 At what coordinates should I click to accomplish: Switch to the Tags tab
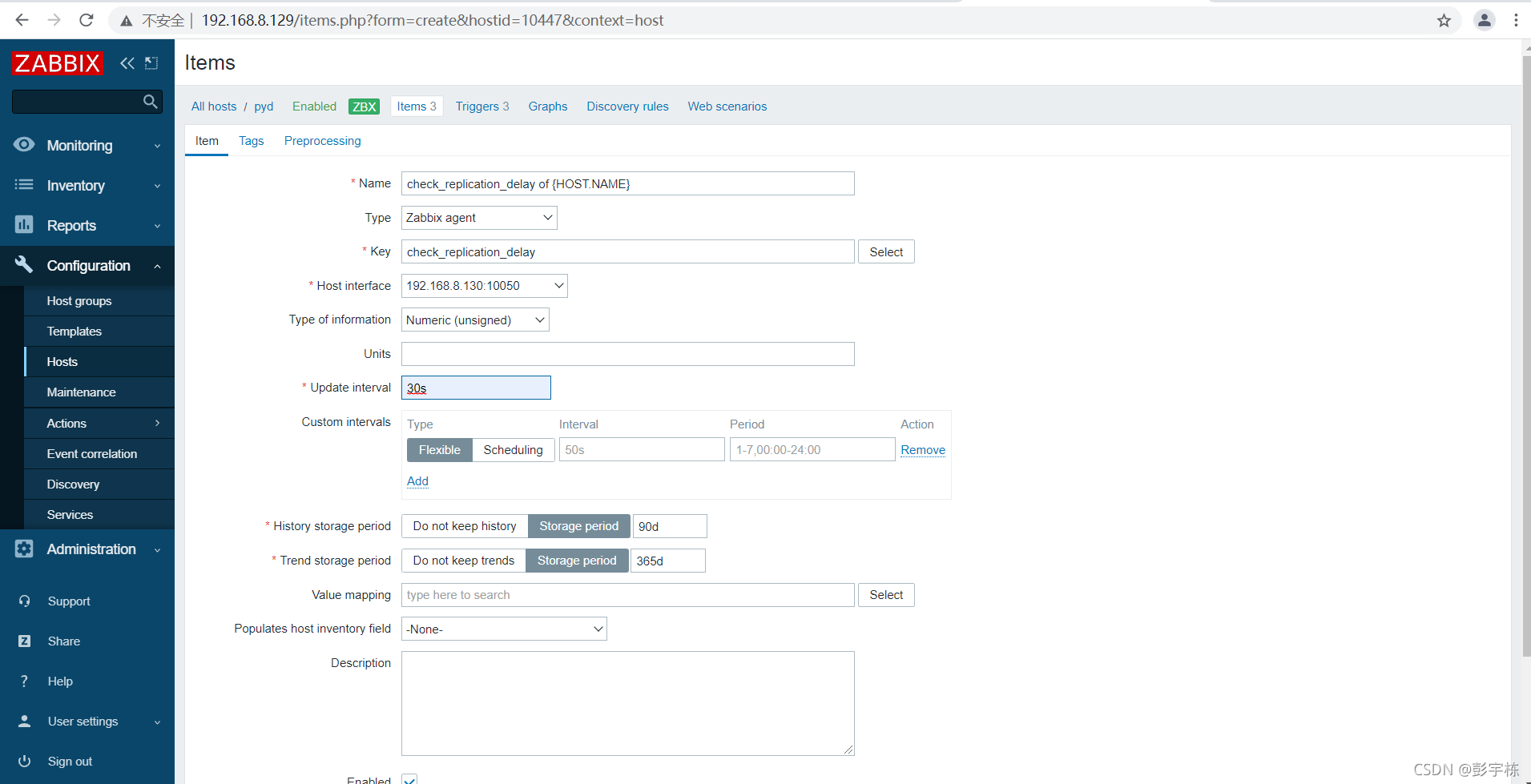coord(251,141)
